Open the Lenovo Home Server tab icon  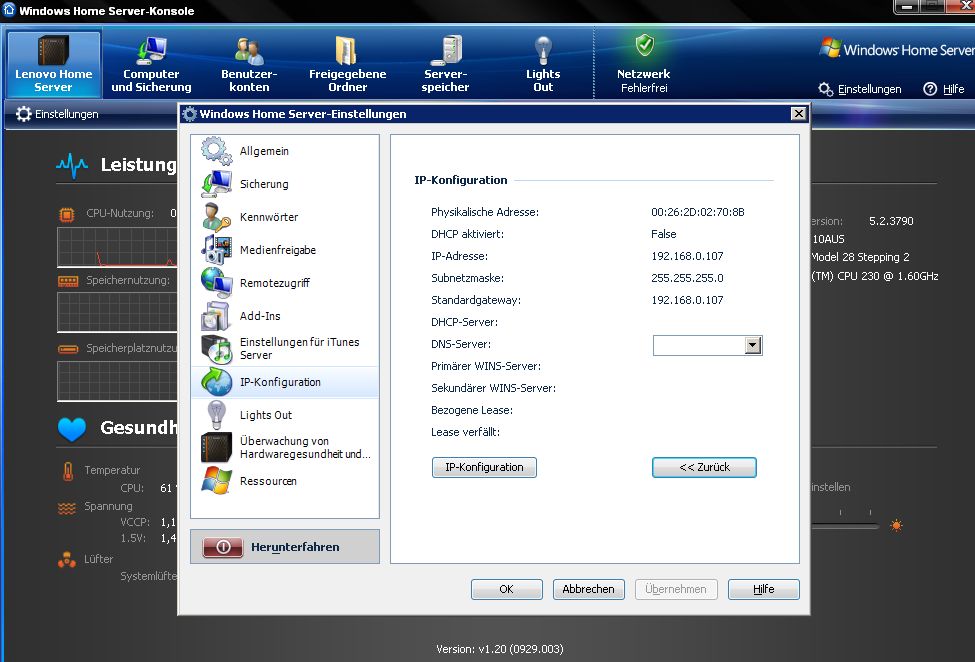point(53,50)
